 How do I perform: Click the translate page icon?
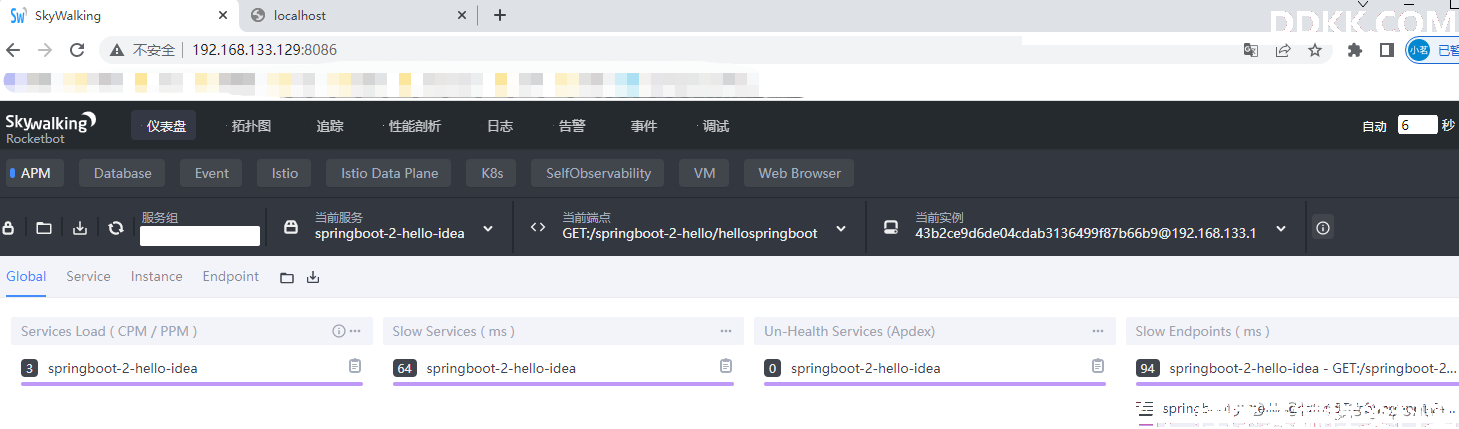point(1251,50)
